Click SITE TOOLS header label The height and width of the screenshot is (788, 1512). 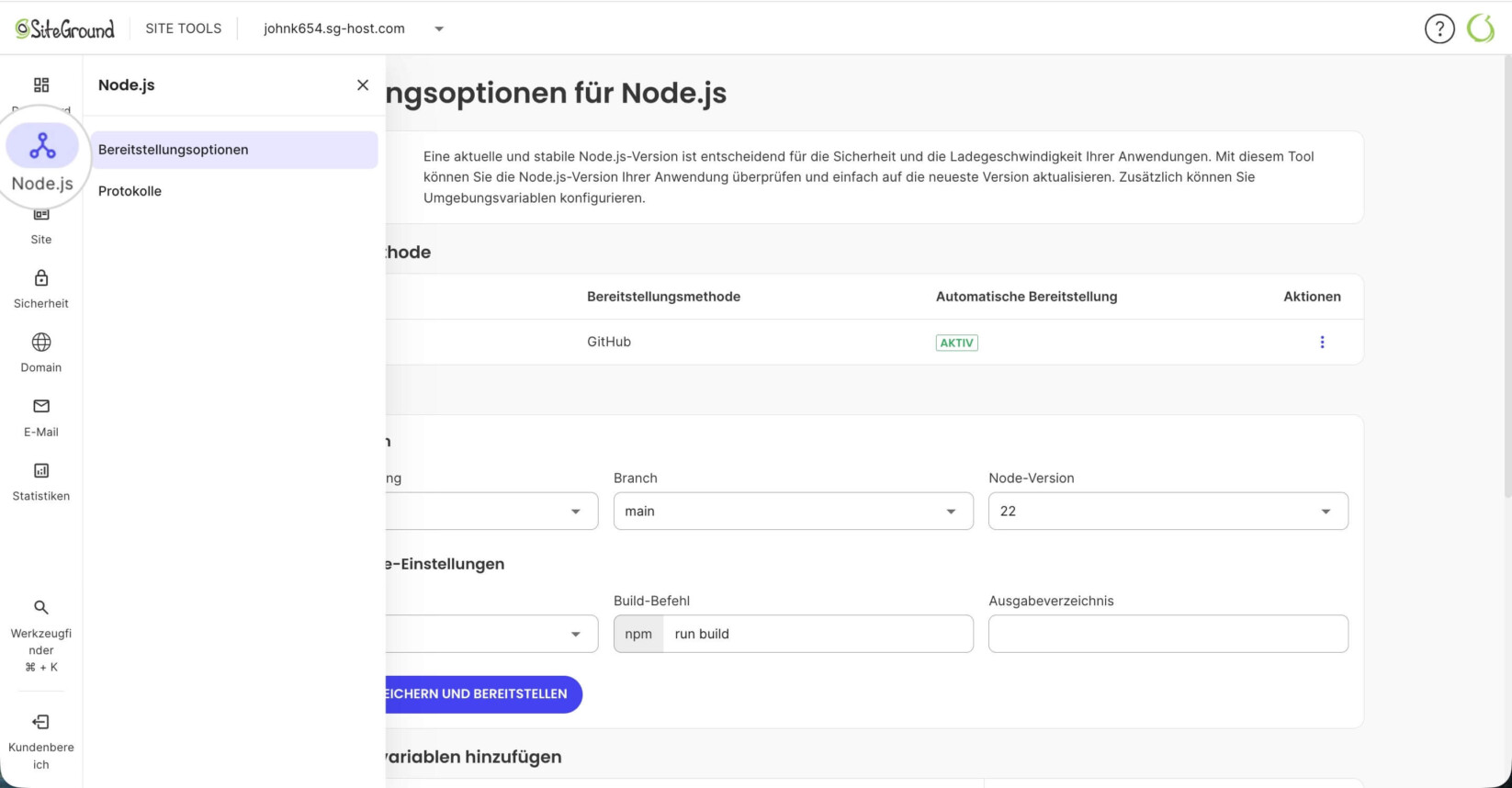point(184,28)
